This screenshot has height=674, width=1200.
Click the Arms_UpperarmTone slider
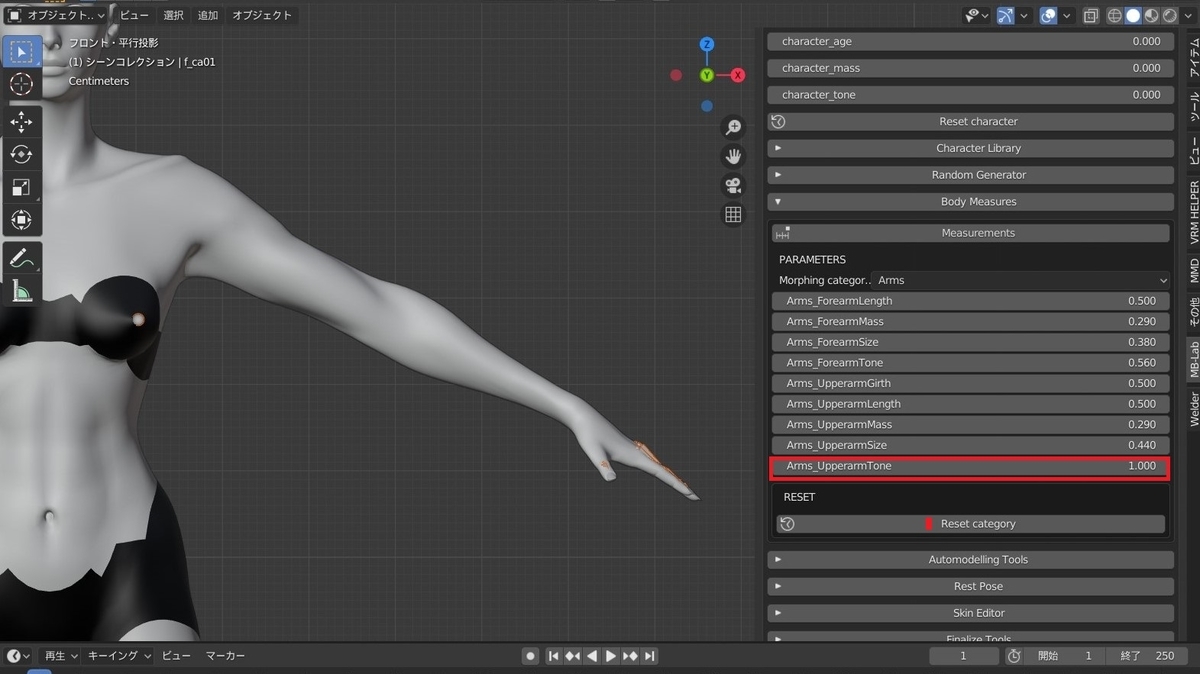coord(970,466)
